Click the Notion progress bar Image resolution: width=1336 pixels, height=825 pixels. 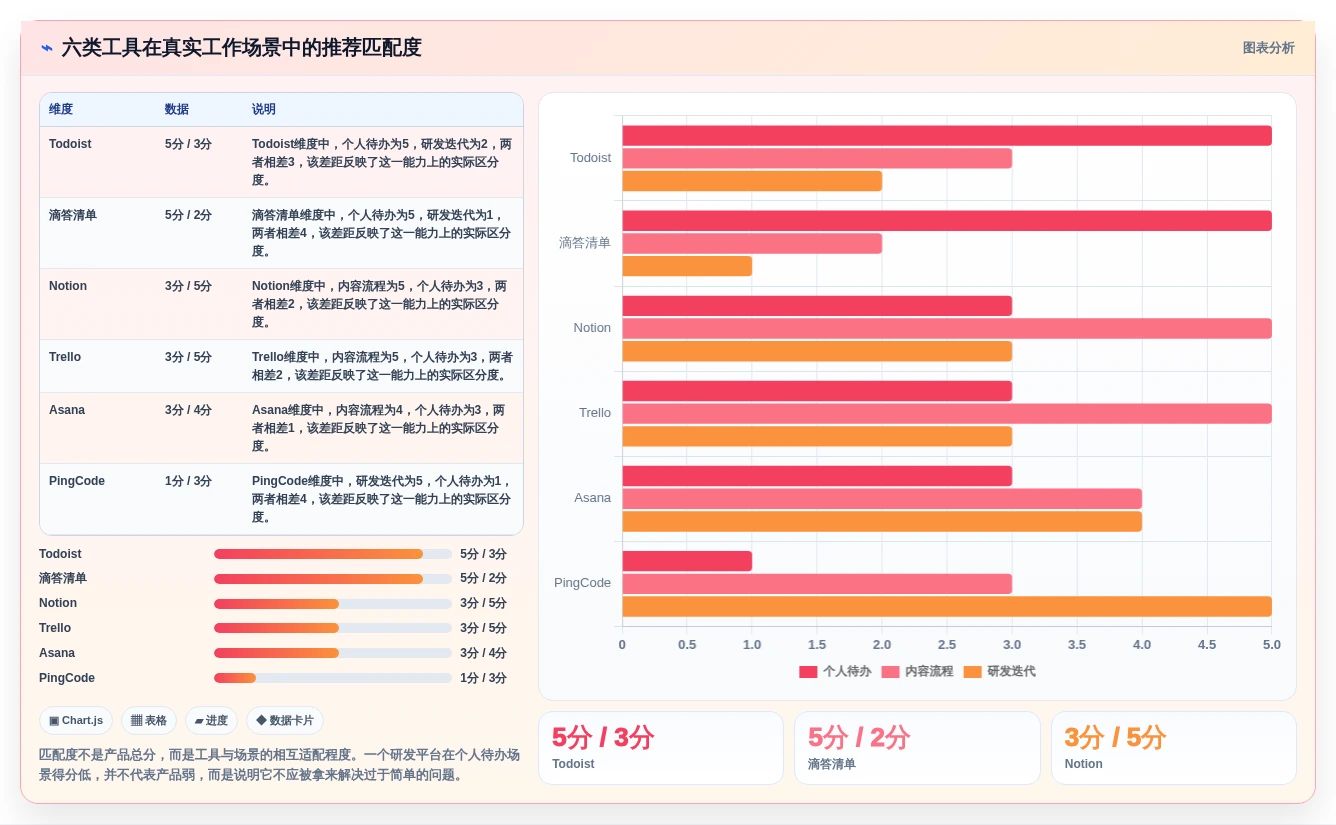(333, 604)
